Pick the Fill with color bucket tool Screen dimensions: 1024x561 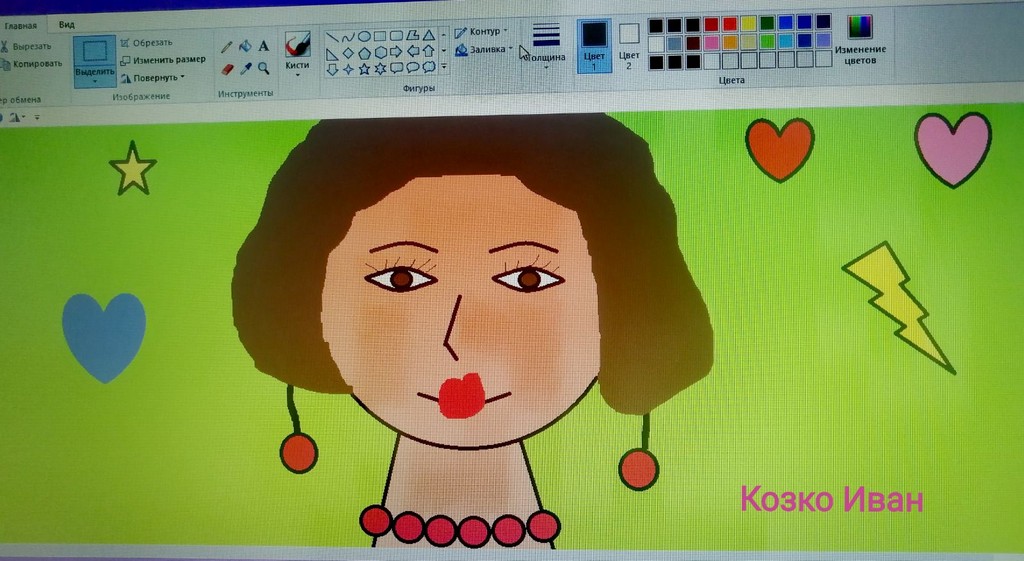click(x=245, y=46)
